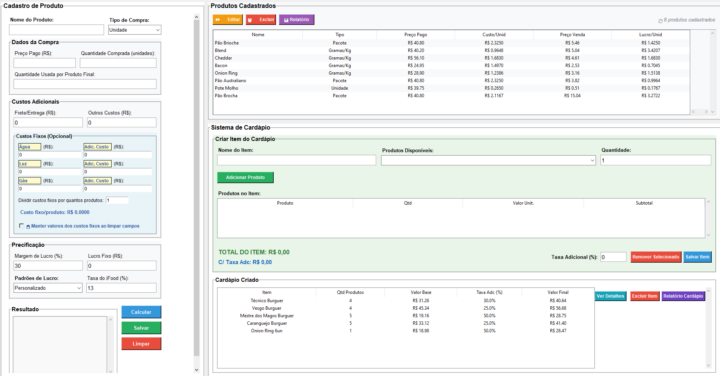This screenshot has height=376, width=720.
Task: Select Mestre dos Magos Burguer menu item
Action: (x=406, y=316)
